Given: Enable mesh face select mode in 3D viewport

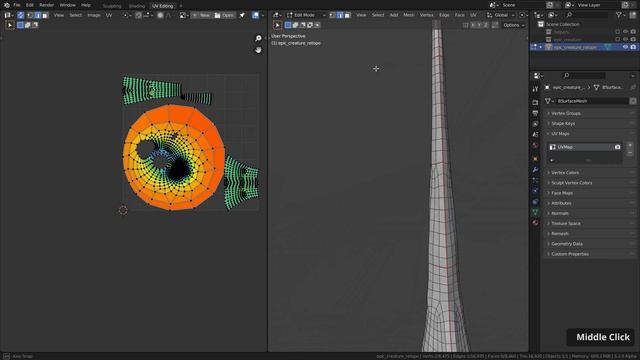Looking at the screenshot, I should pyautogui.click(x=347, y=15).
